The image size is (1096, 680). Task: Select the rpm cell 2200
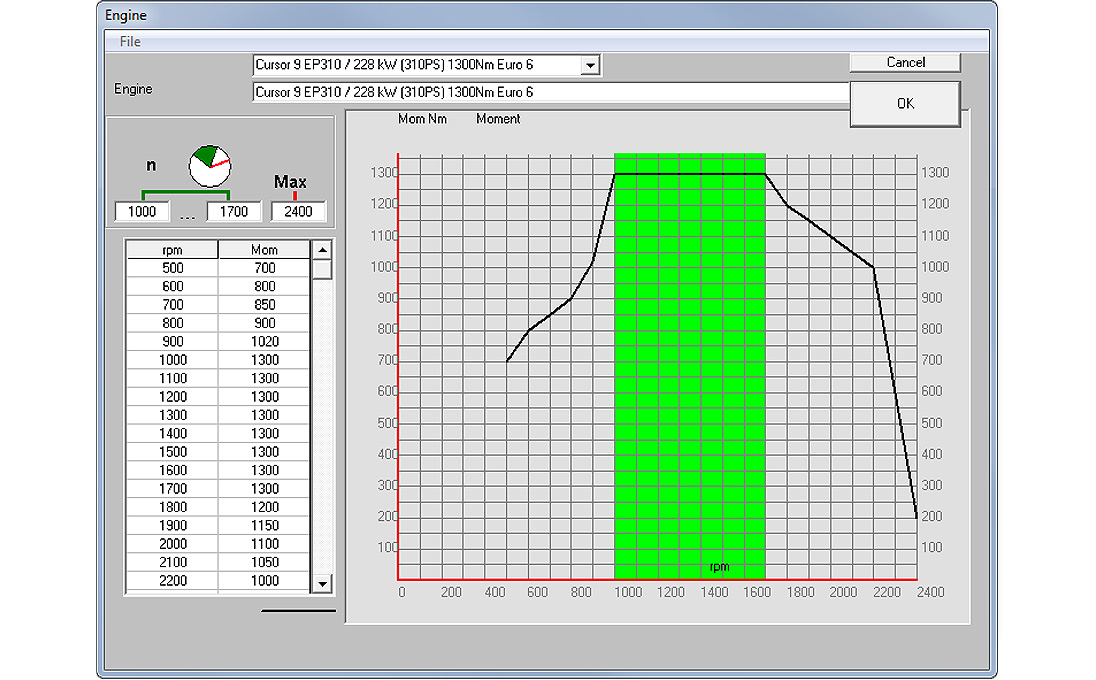[x=172, y=581]
